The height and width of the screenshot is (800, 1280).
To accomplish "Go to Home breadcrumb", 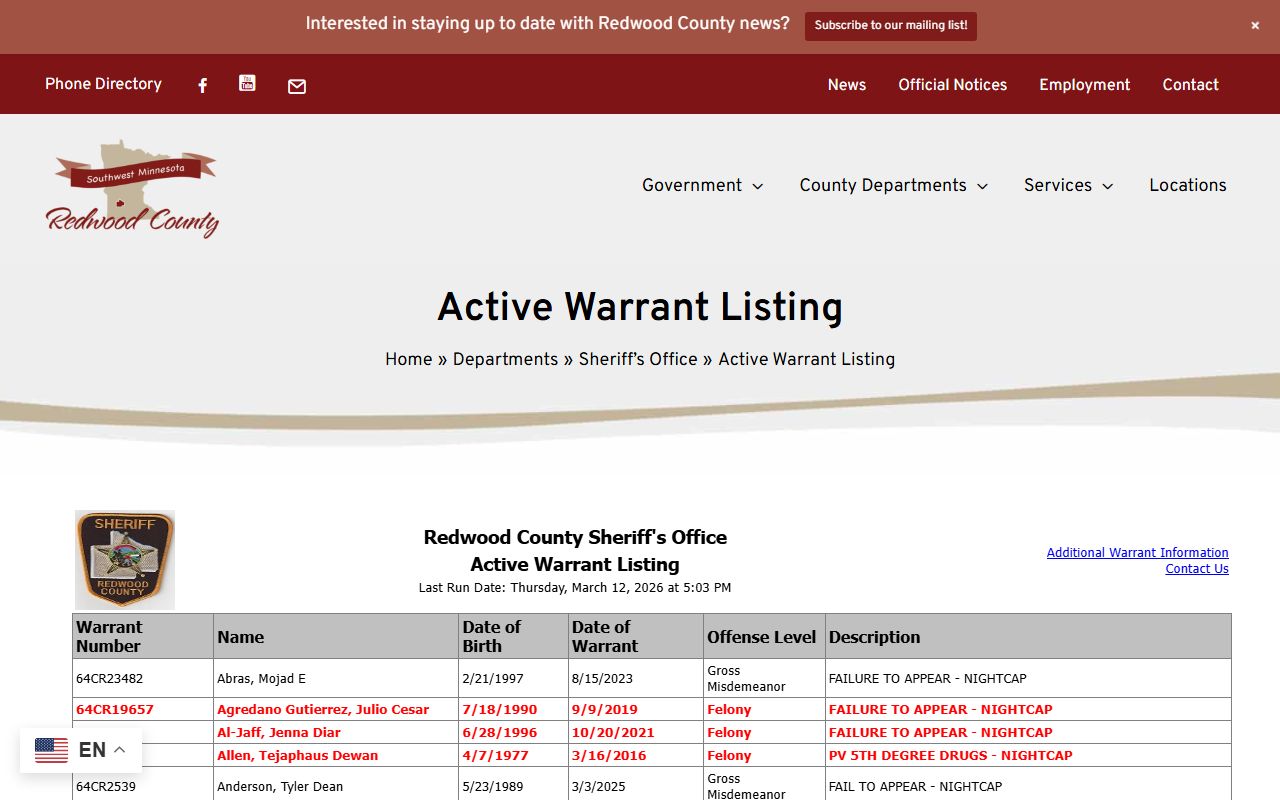I will point(409,359).
